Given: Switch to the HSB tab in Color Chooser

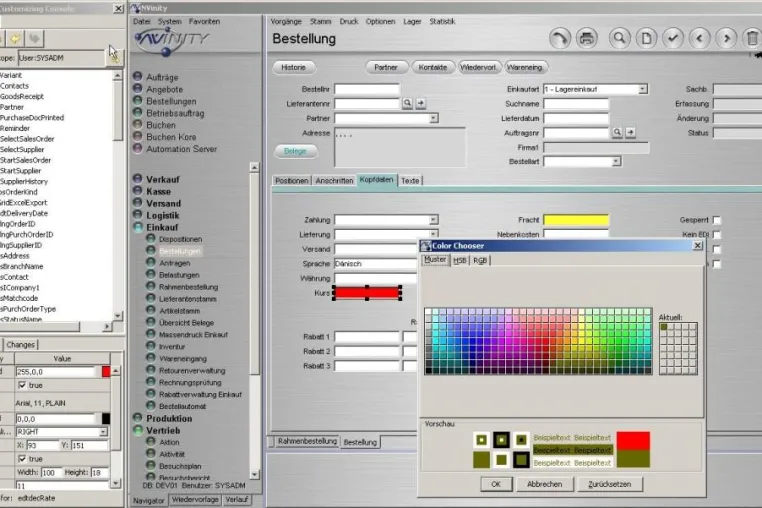Looking at the screenshot, I should (x=460, y=261).
